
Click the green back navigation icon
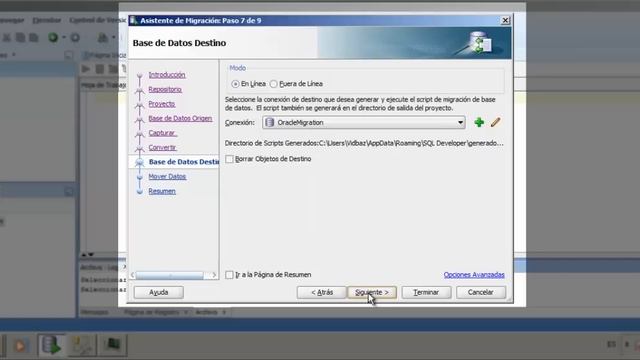point(53,38)
